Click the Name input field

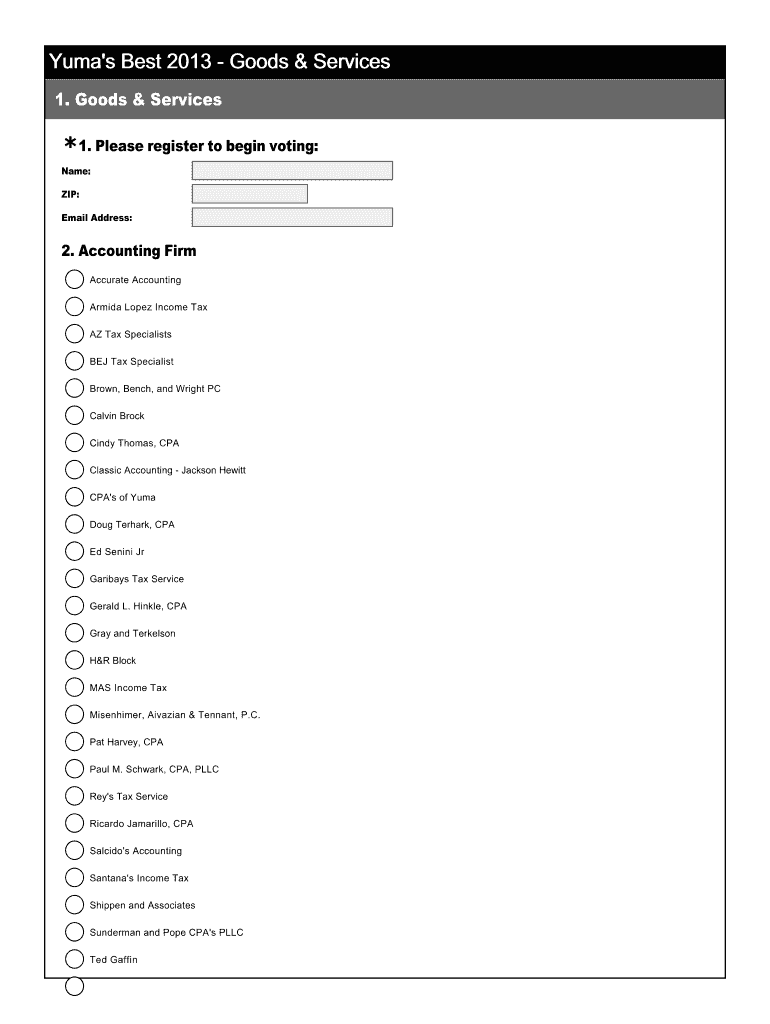coord(292,171)
